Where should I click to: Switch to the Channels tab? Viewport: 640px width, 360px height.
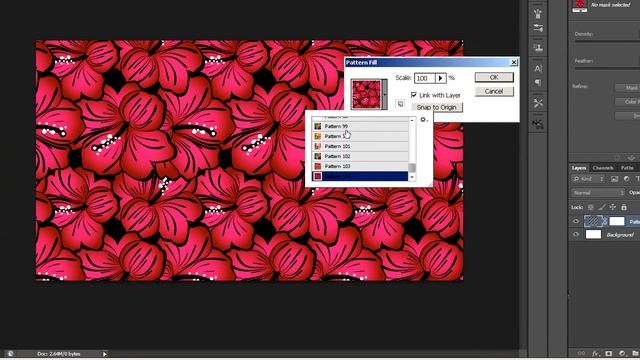(603, 168)
